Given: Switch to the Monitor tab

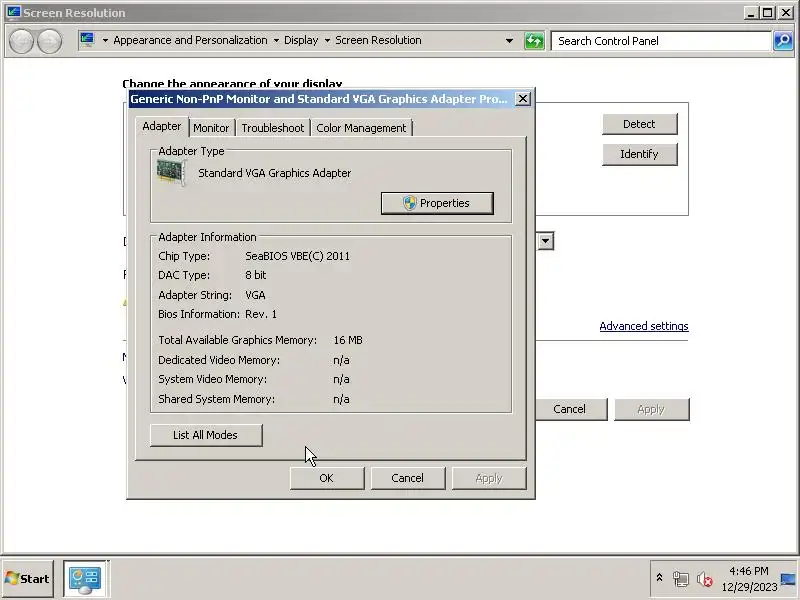Looking at the screenshot, I should 211,128.
